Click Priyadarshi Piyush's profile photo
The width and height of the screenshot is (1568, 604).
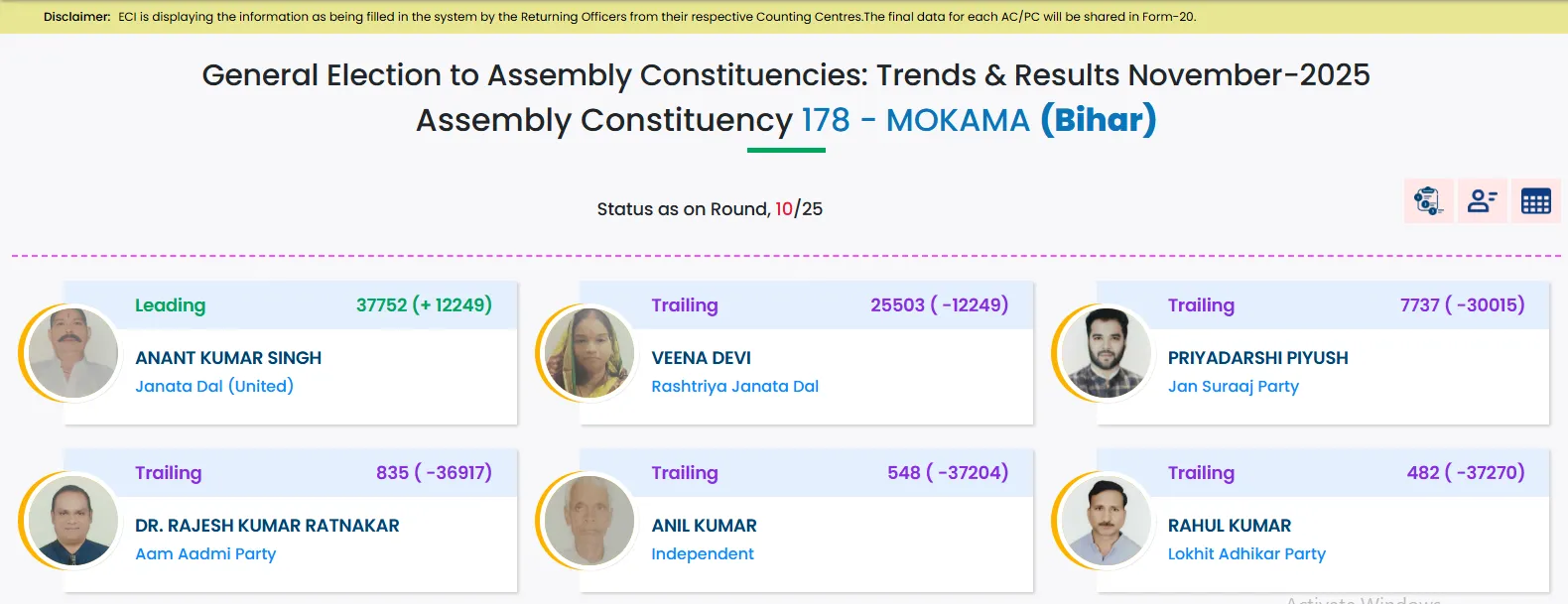click(x=1106, y=353)
